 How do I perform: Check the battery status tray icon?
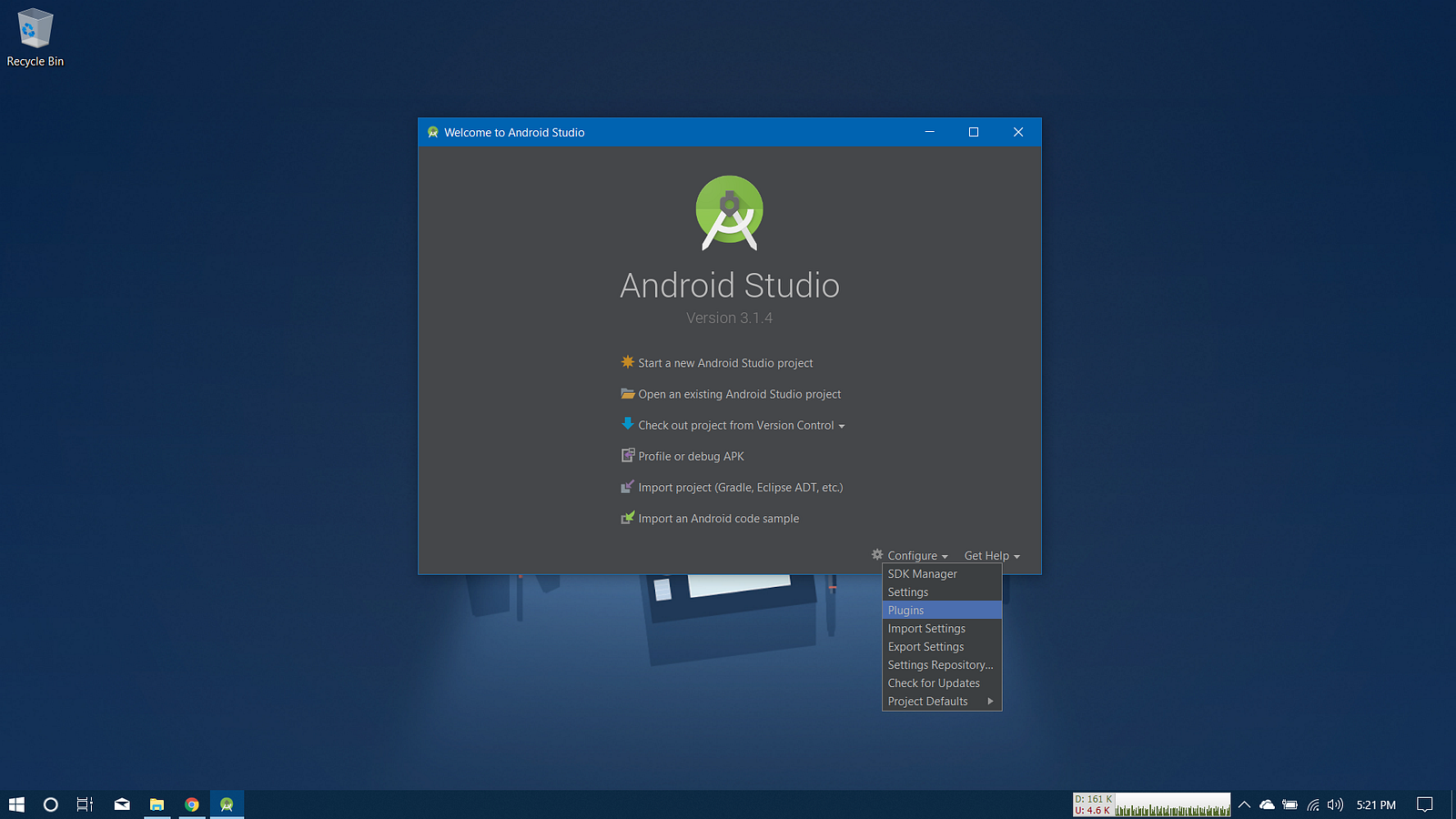coord(1289,804)
